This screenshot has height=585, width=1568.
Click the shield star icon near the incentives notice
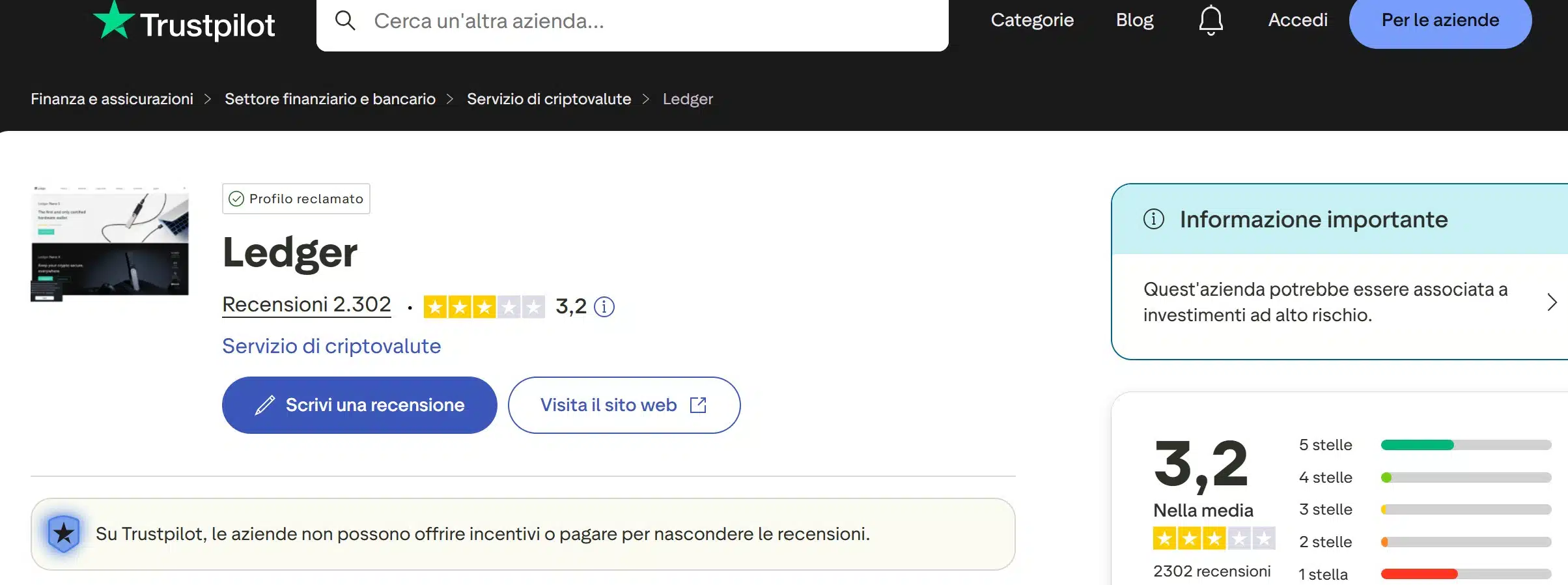(63, 533)
